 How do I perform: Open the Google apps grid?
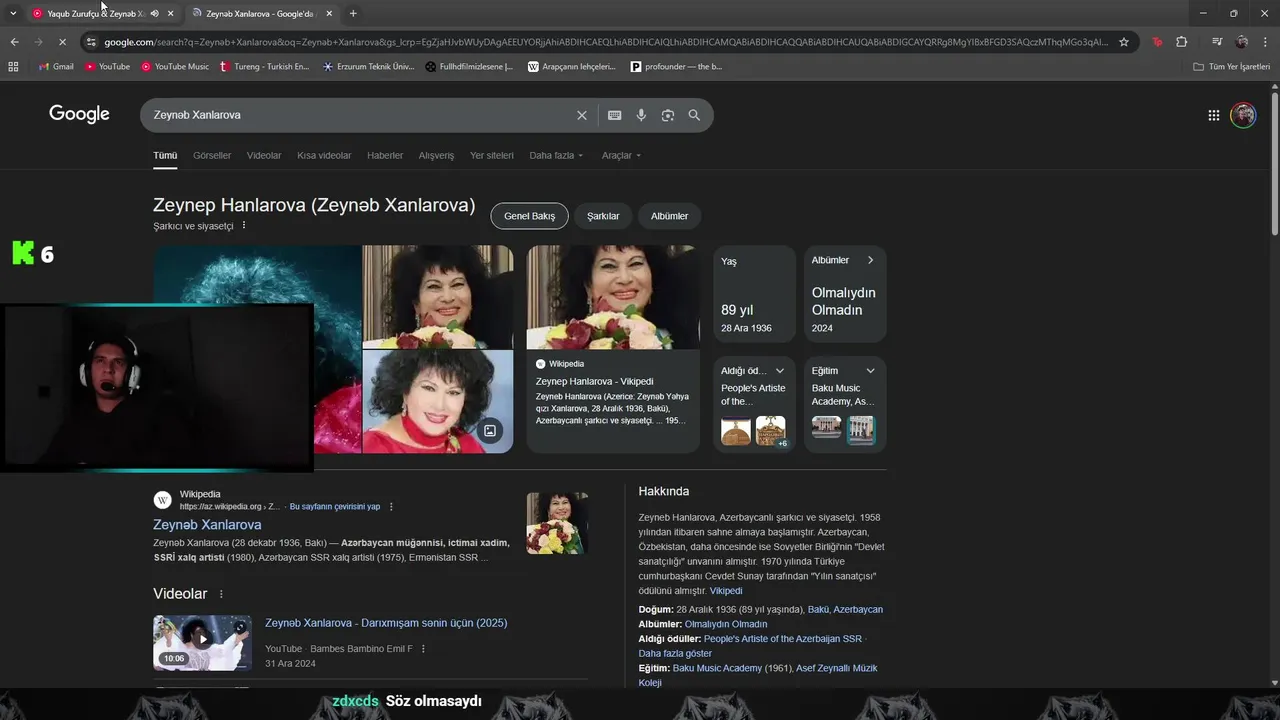pos(1214,115)
